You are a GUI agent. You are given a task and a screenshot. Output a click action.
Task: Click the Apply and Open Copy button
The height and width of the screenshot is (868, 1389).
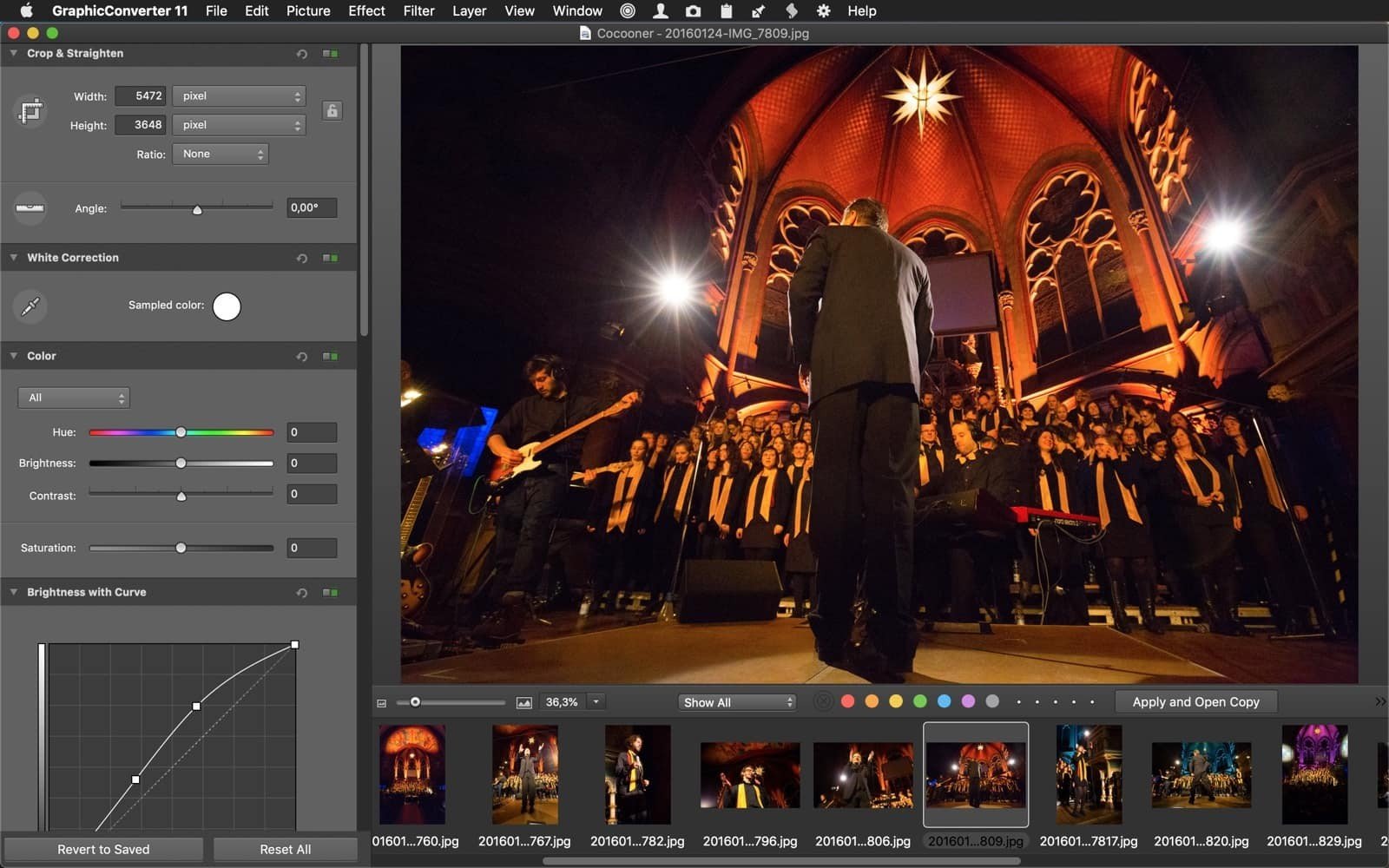(1195, 702)
